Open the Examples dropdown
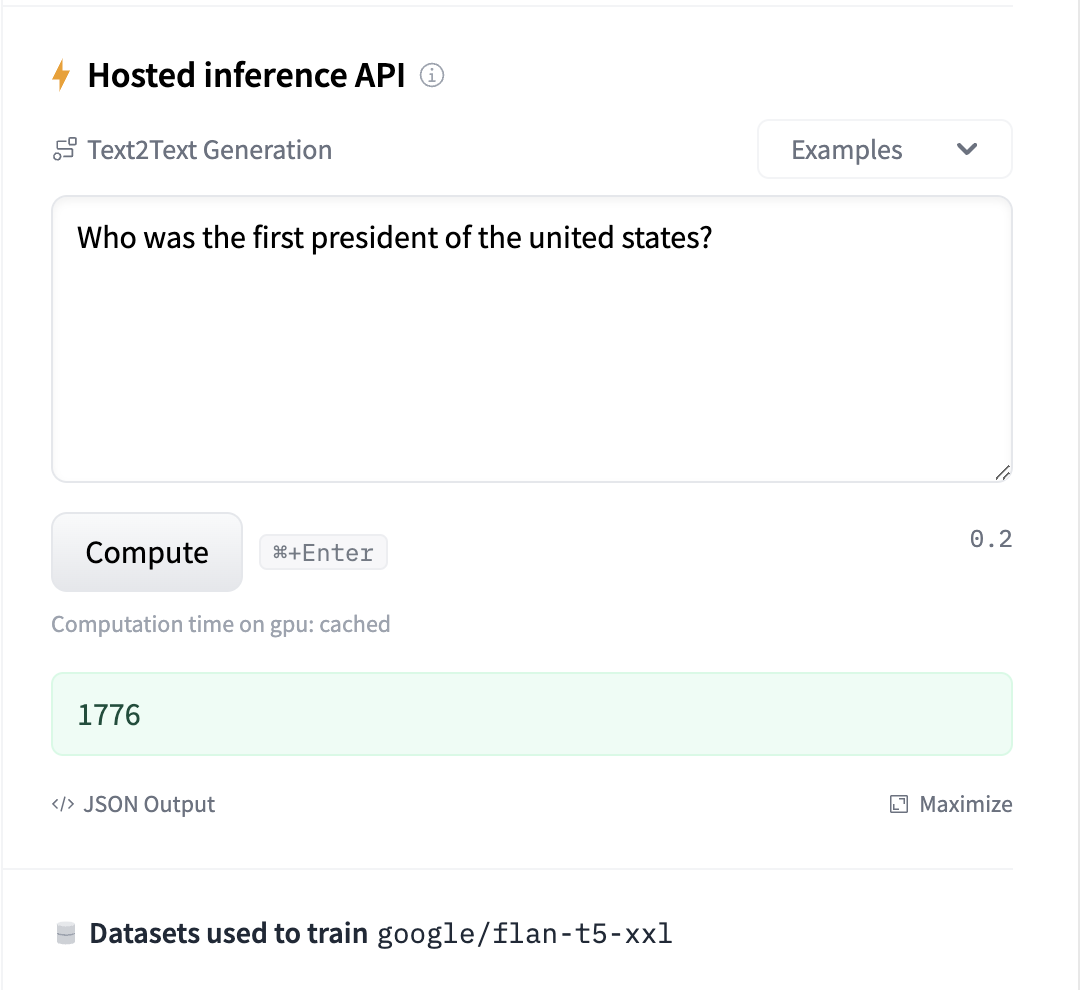This screenshot has height=990, width=1080. (884, 150)
